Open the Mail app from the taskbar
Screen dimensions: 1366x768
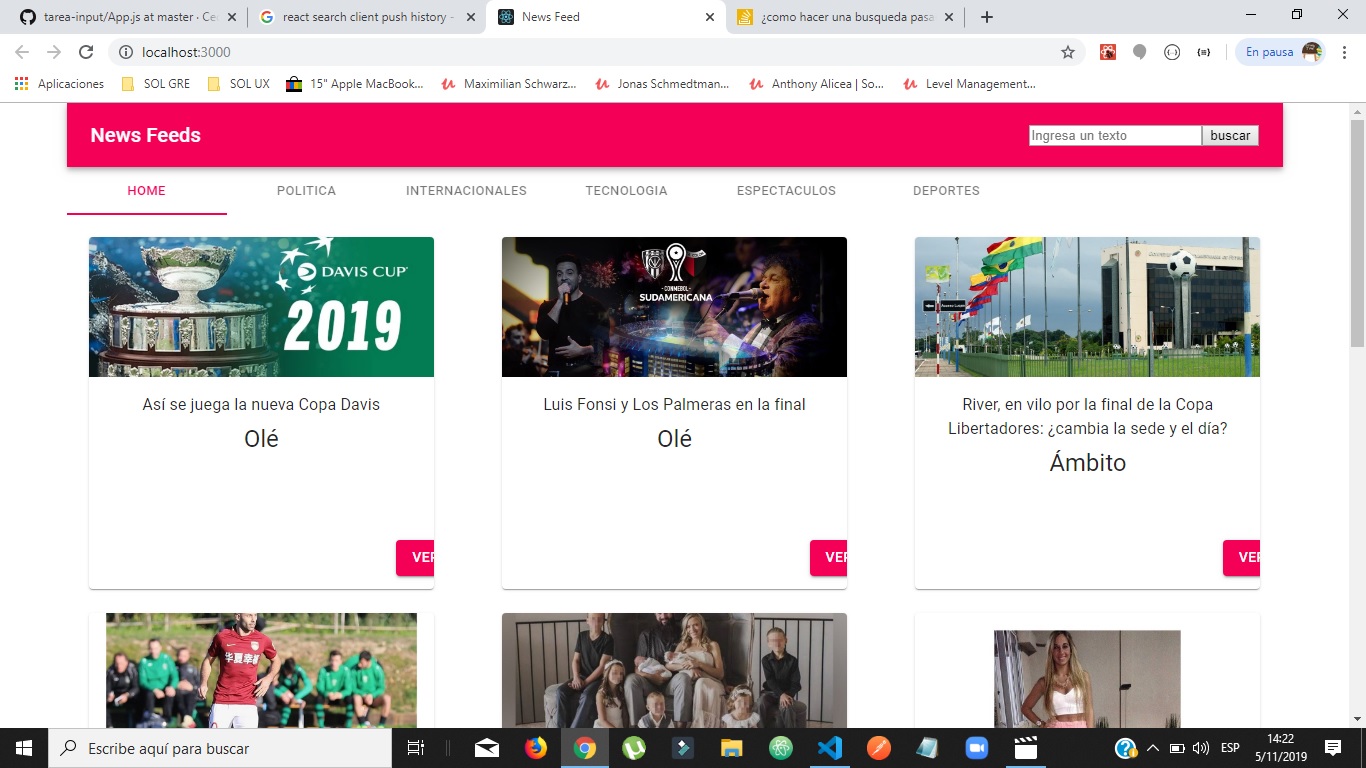(x=487, y=748)
